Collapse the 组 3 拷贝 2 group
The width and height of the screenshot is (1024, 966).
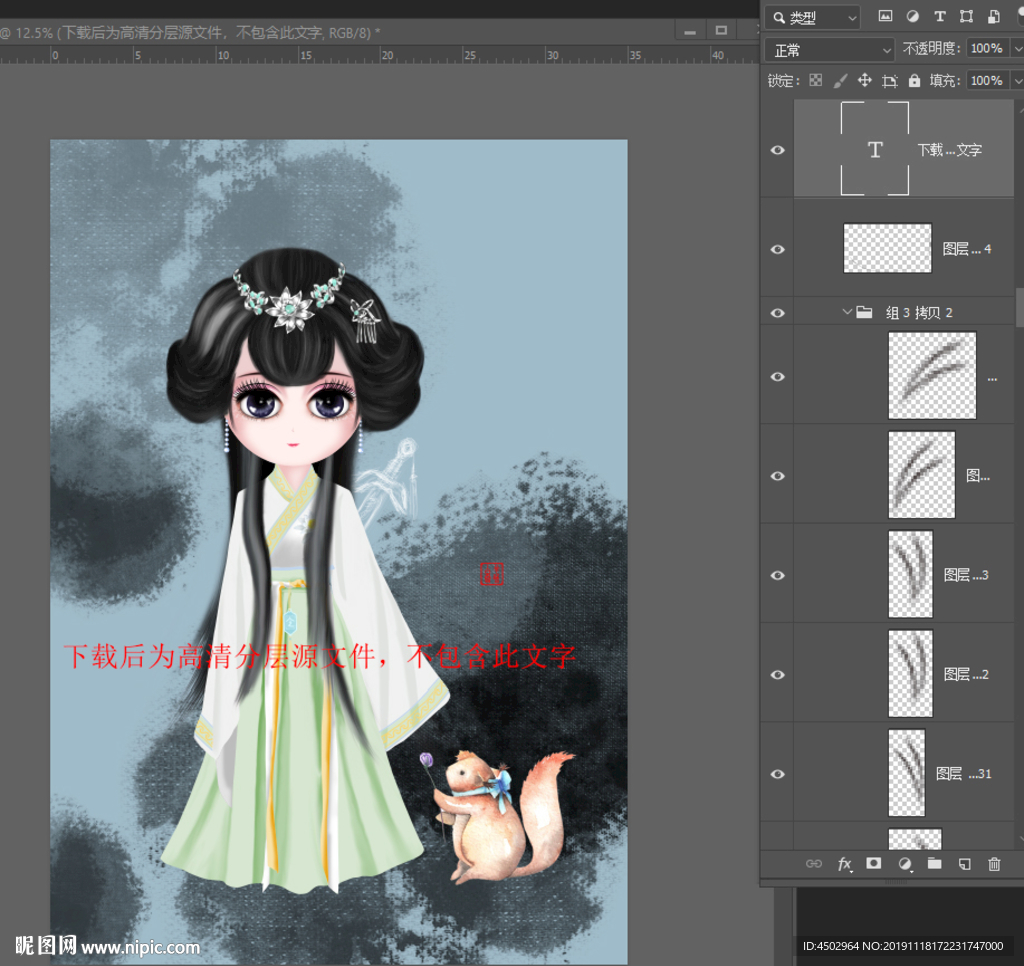pos(846,313)
